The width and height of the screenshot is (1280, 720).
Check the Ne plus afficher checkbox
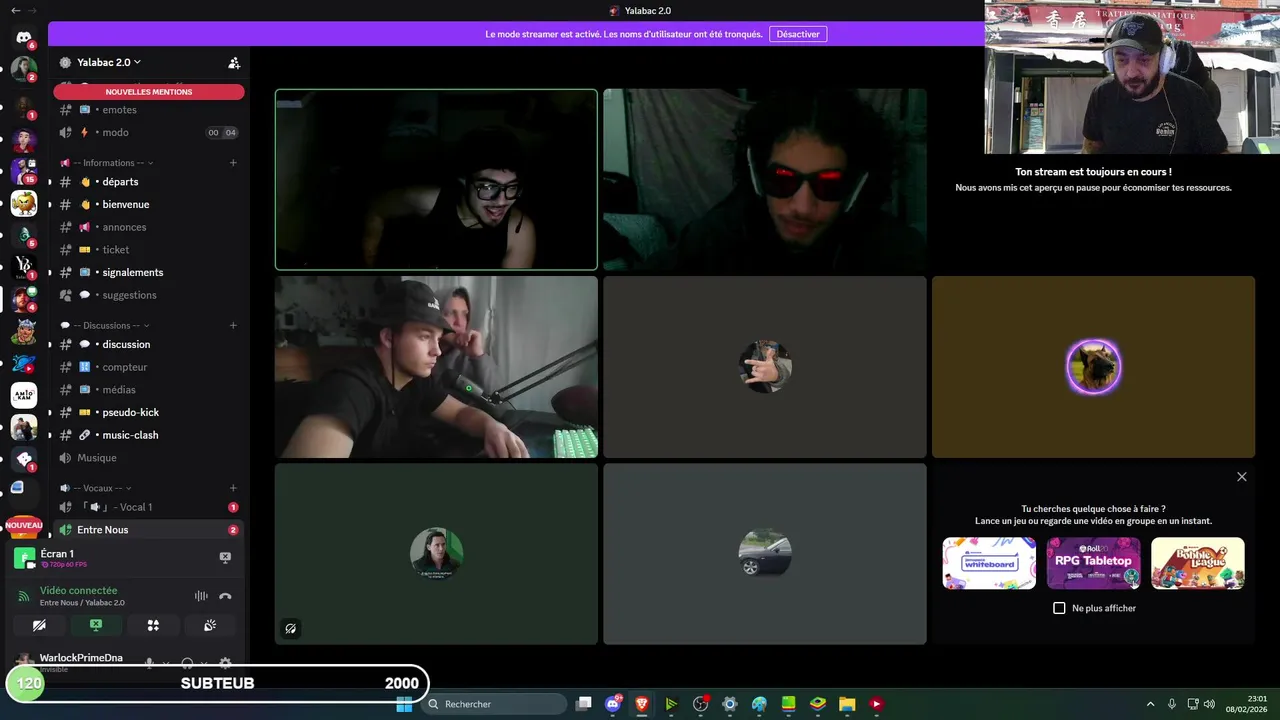[1059, 608]
